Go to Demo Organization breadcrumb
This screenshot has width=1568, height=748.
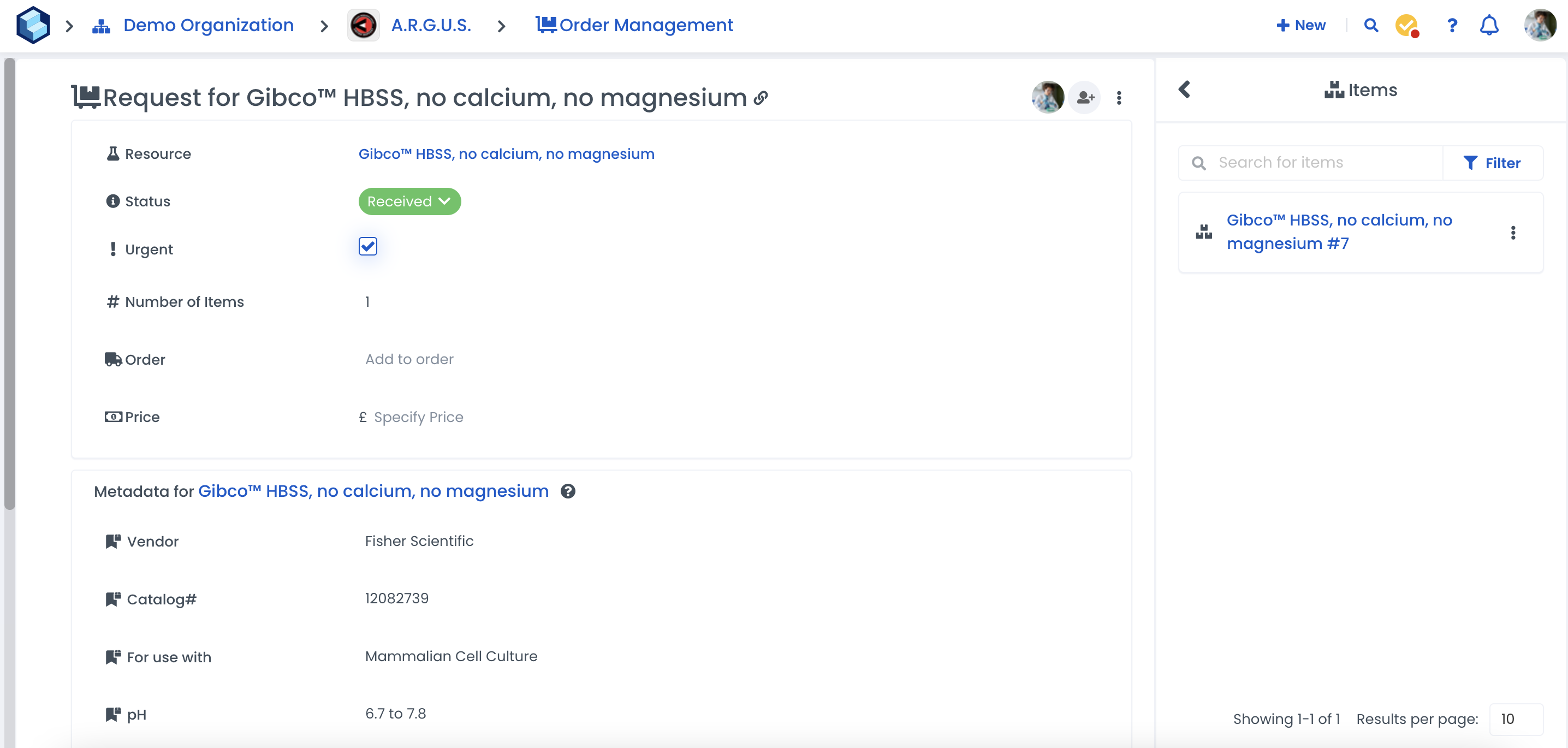pyautogui.click(x=208, y=25)
